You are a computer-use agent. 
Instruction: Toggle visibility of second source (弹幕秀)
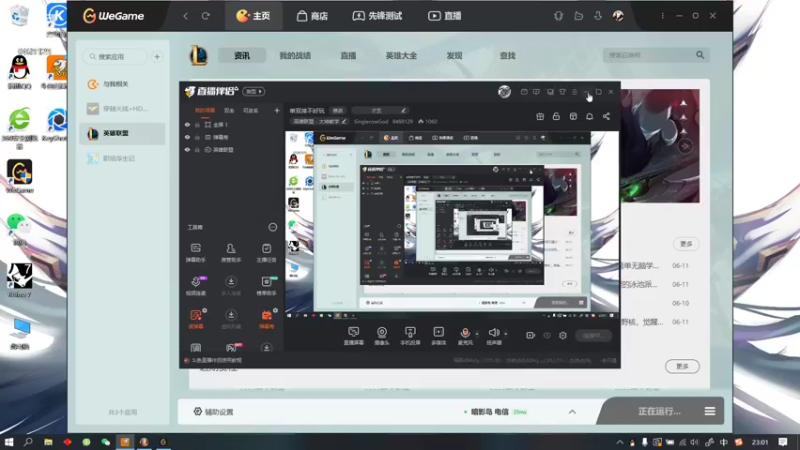tap(187, 137)
